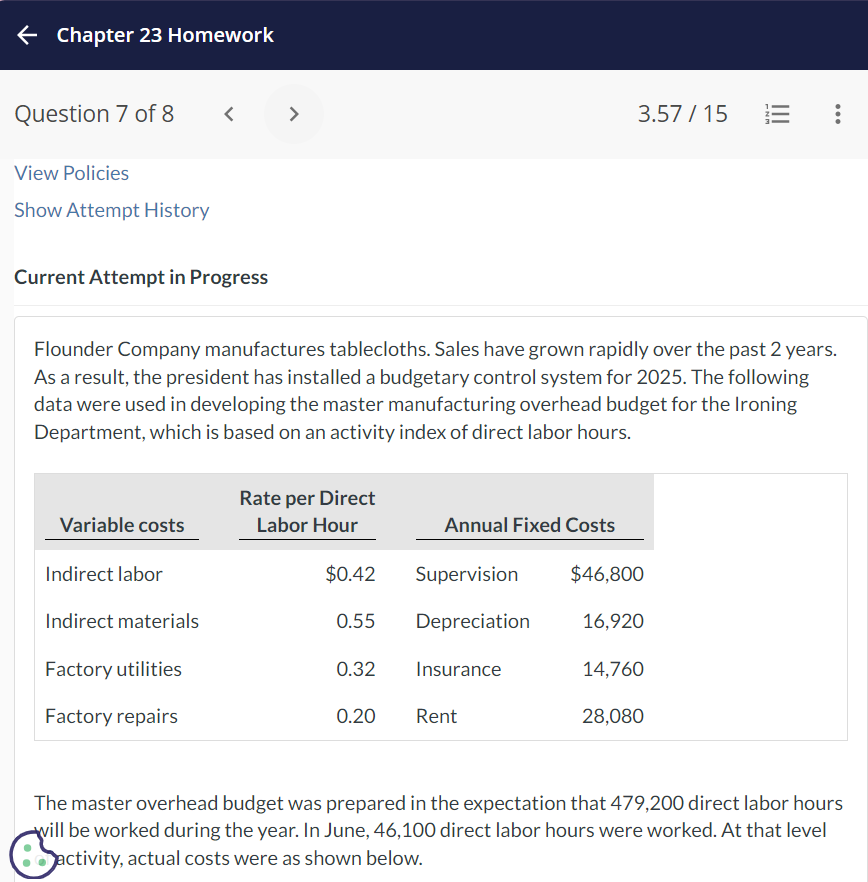Open the three-dot overflow menu
The width and height of the screenshot is (868, 882).
click(838, 114)
